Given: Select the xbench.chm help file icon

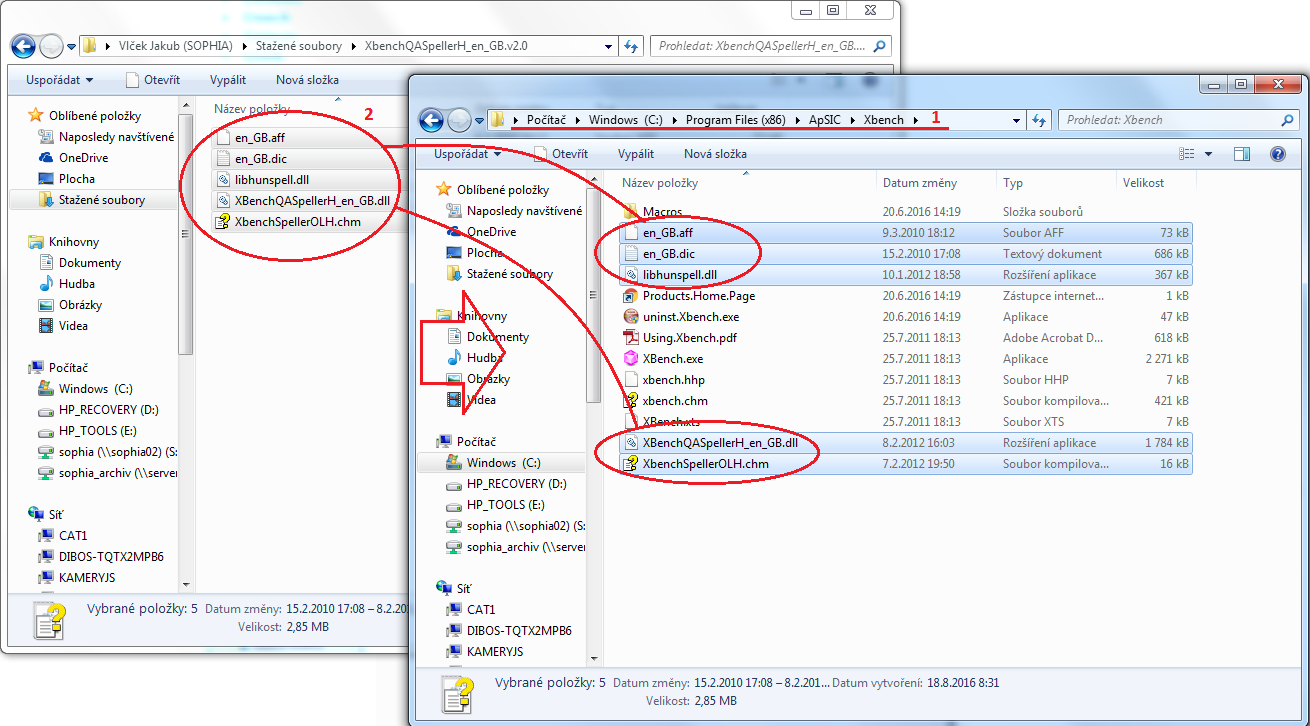Looking at the screenshot, I should click(x=631, y=401).
